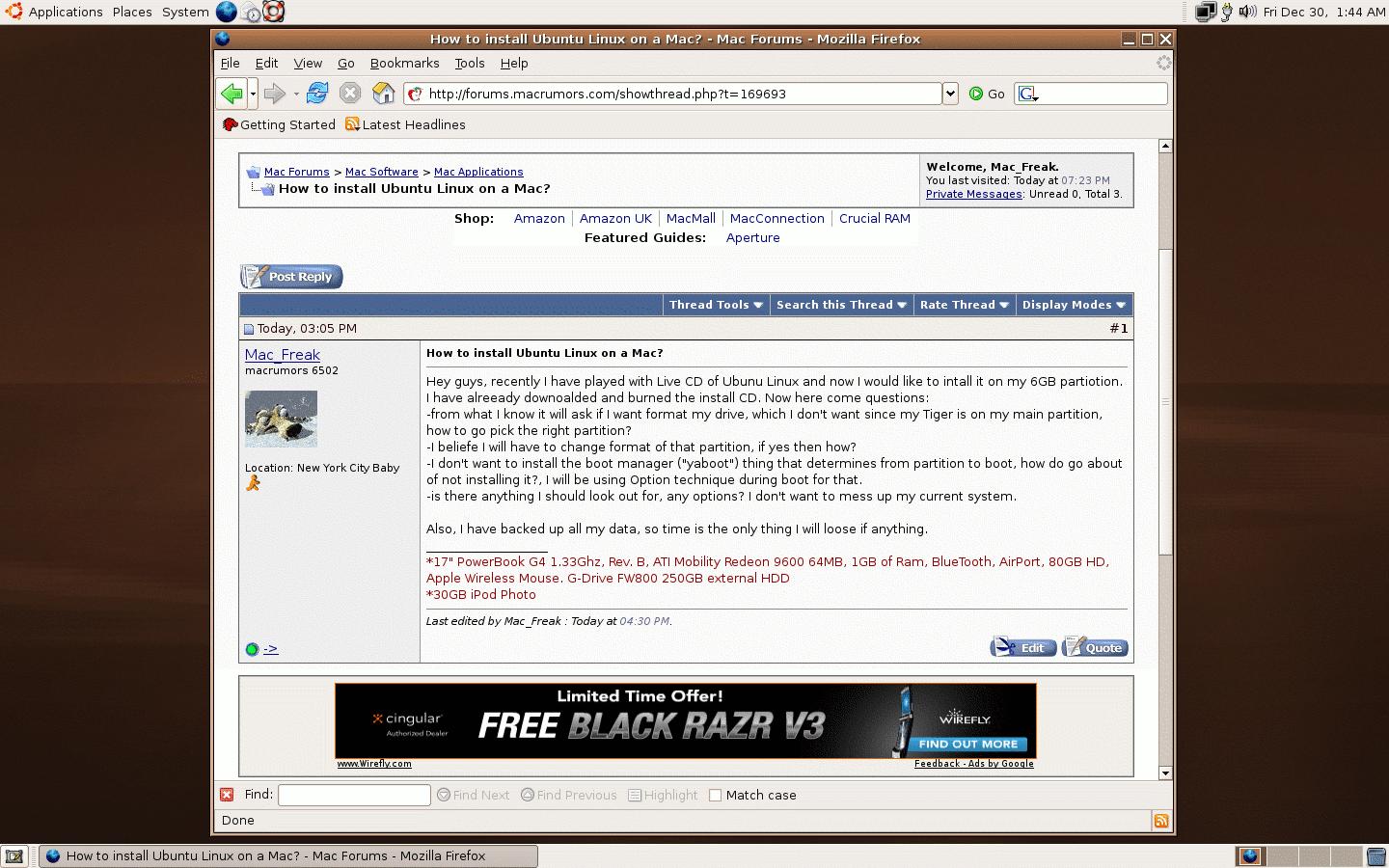Open the Mac Applications breadcrumb link
Image resolution: width=1389 pixels, height=868 pixels.
(x=478, y=172)
